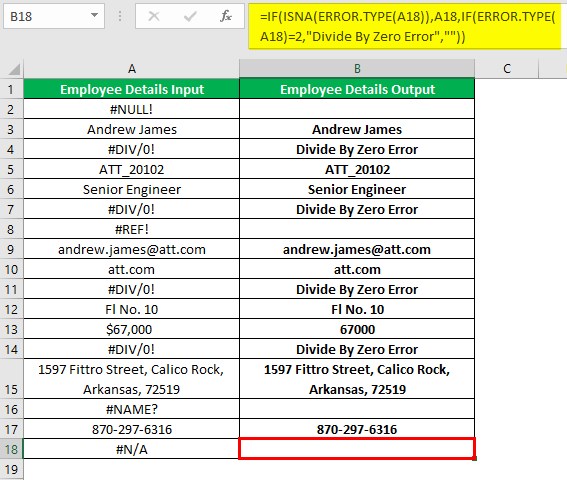Open the Name Box dropdown arrow
The image size is (567, 480).
pyautogui.click(x=94, y=16)
